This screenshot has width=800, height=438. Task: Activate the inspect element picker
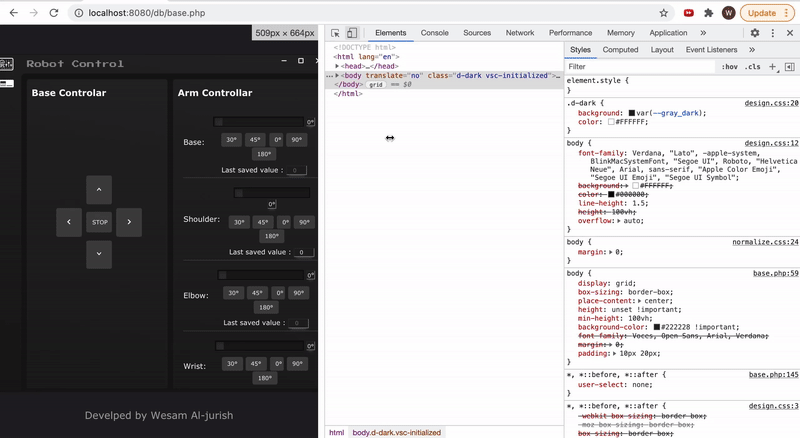(x=335, y=33)
